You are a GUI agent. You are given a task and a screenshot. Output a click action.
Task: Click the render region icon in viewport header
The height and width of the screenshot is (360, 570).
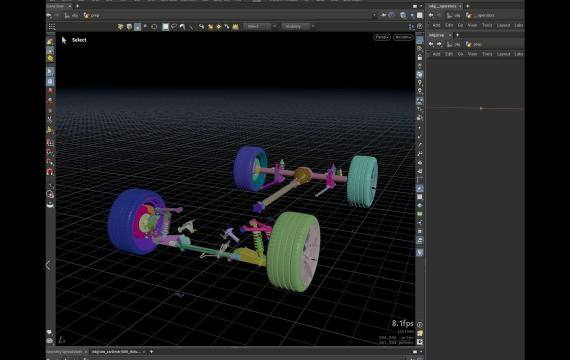[x=403, y=15]
